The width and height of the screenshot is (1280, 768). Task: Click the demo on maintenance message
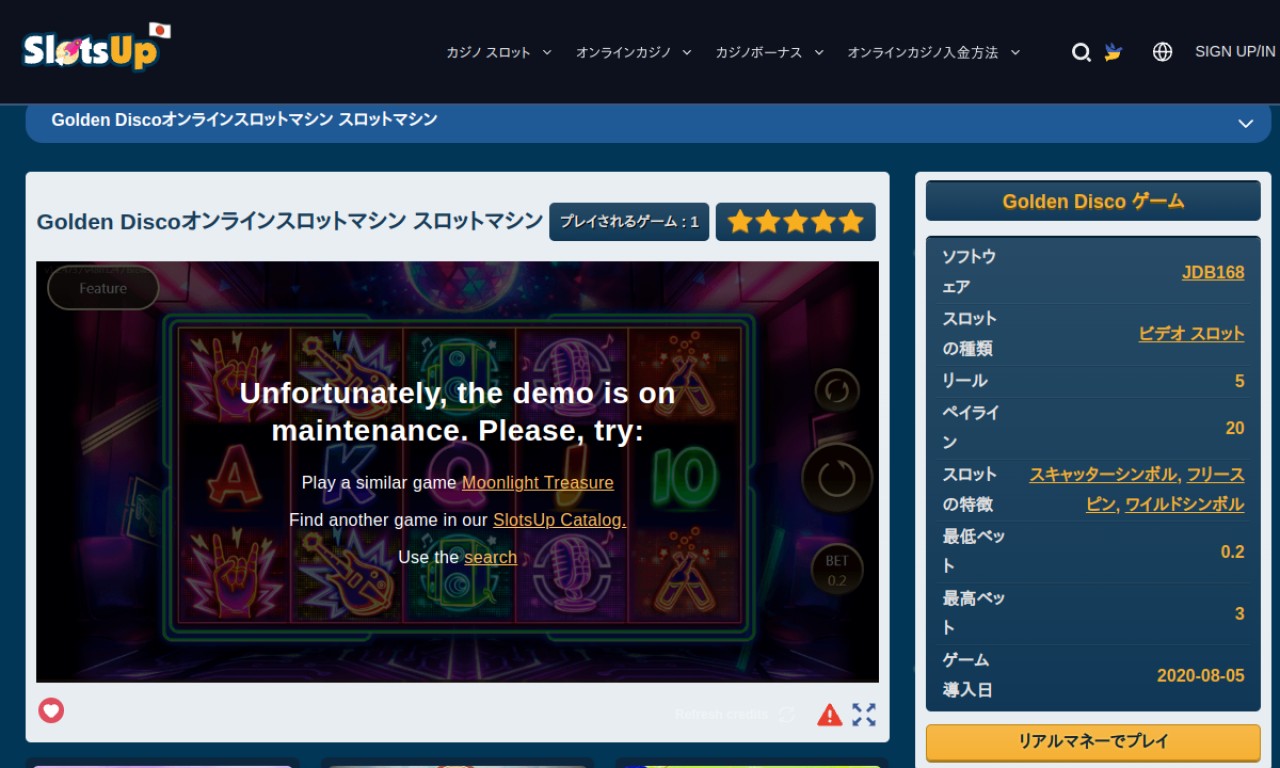(x=458, y=412)
